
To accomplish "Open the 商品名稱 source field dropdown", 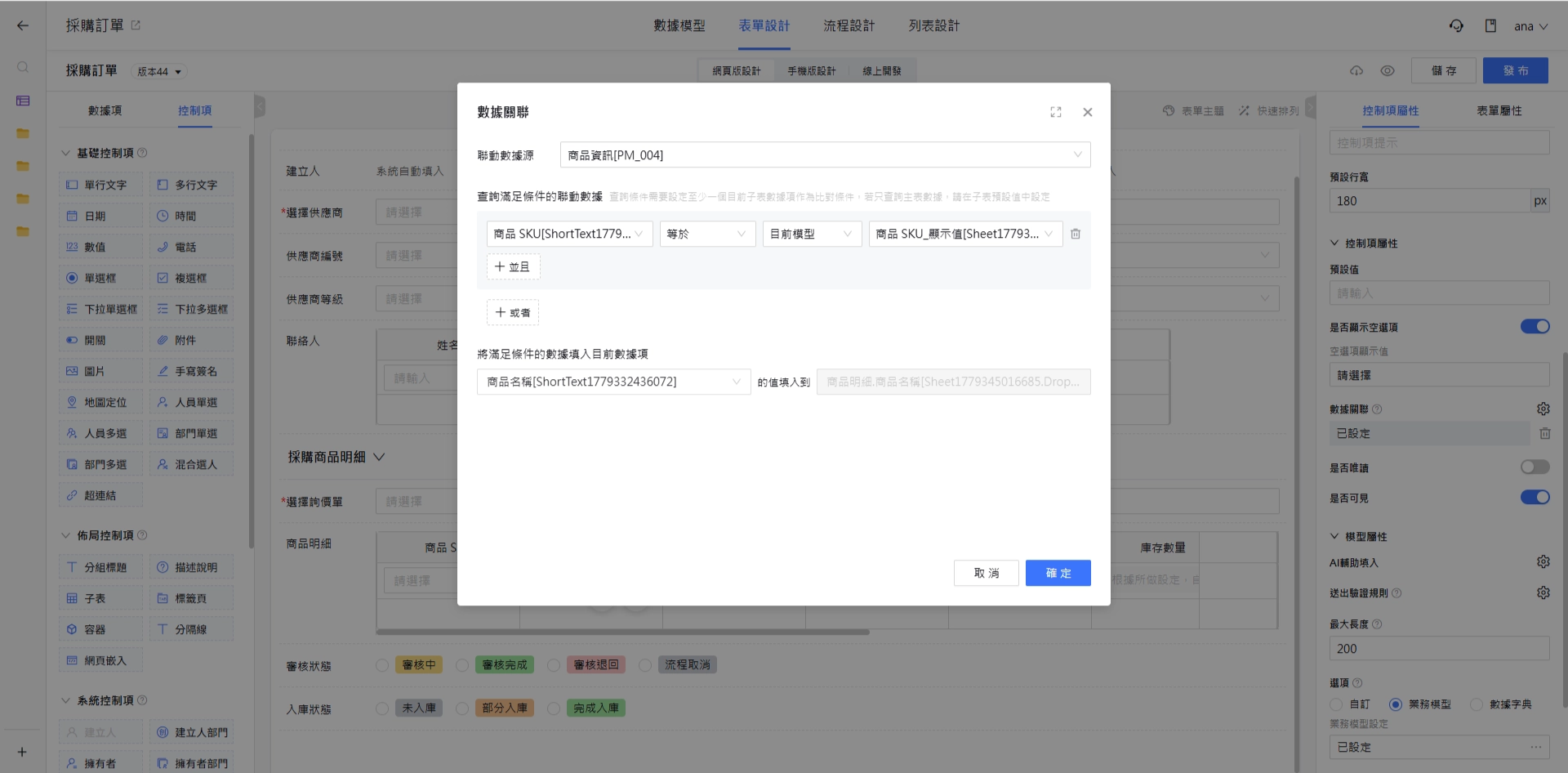I will [613, 382].
